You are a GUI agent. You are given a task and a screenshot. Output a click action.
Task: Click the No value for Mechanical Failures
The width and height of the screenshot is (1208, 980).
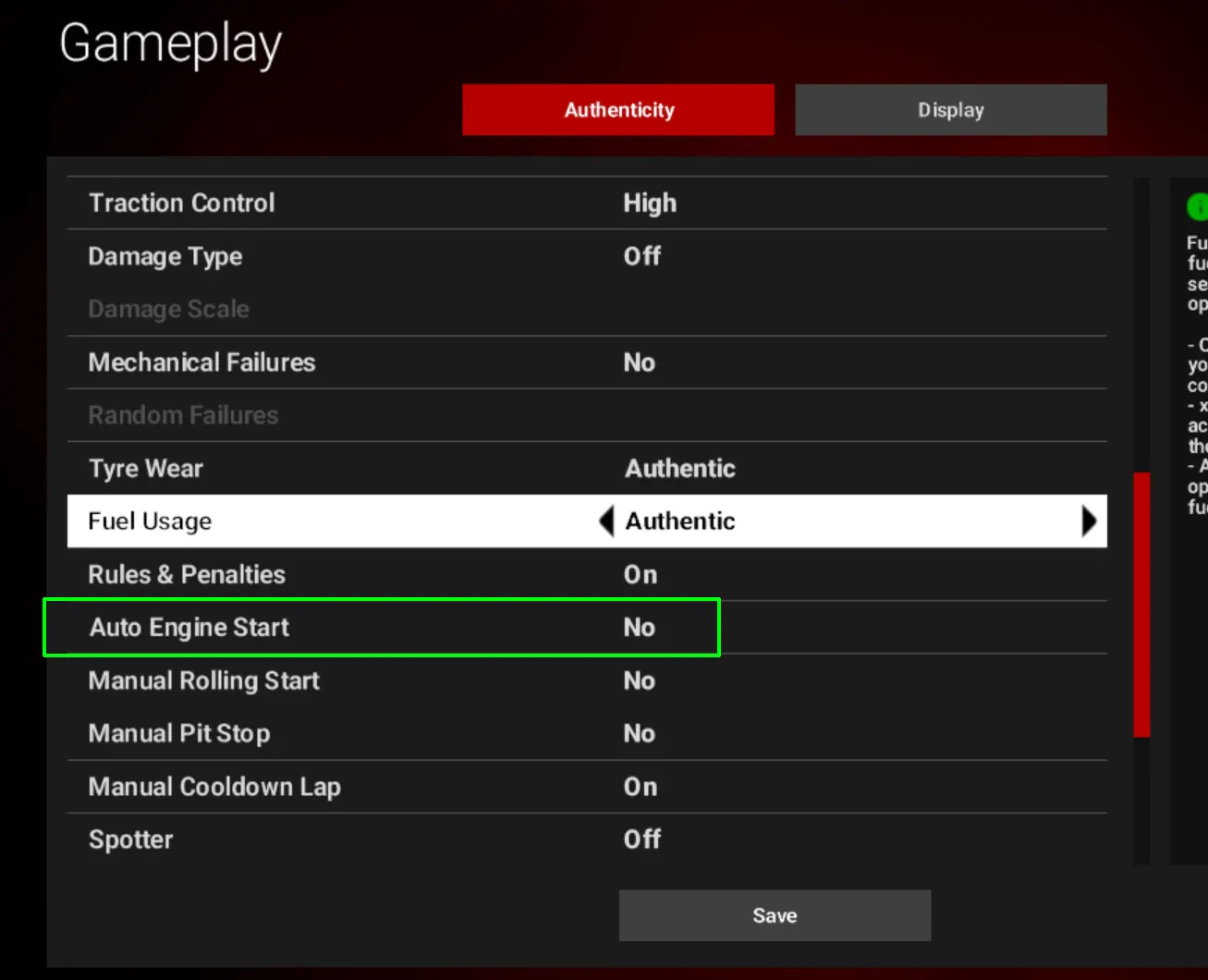(x=640, y=362)
